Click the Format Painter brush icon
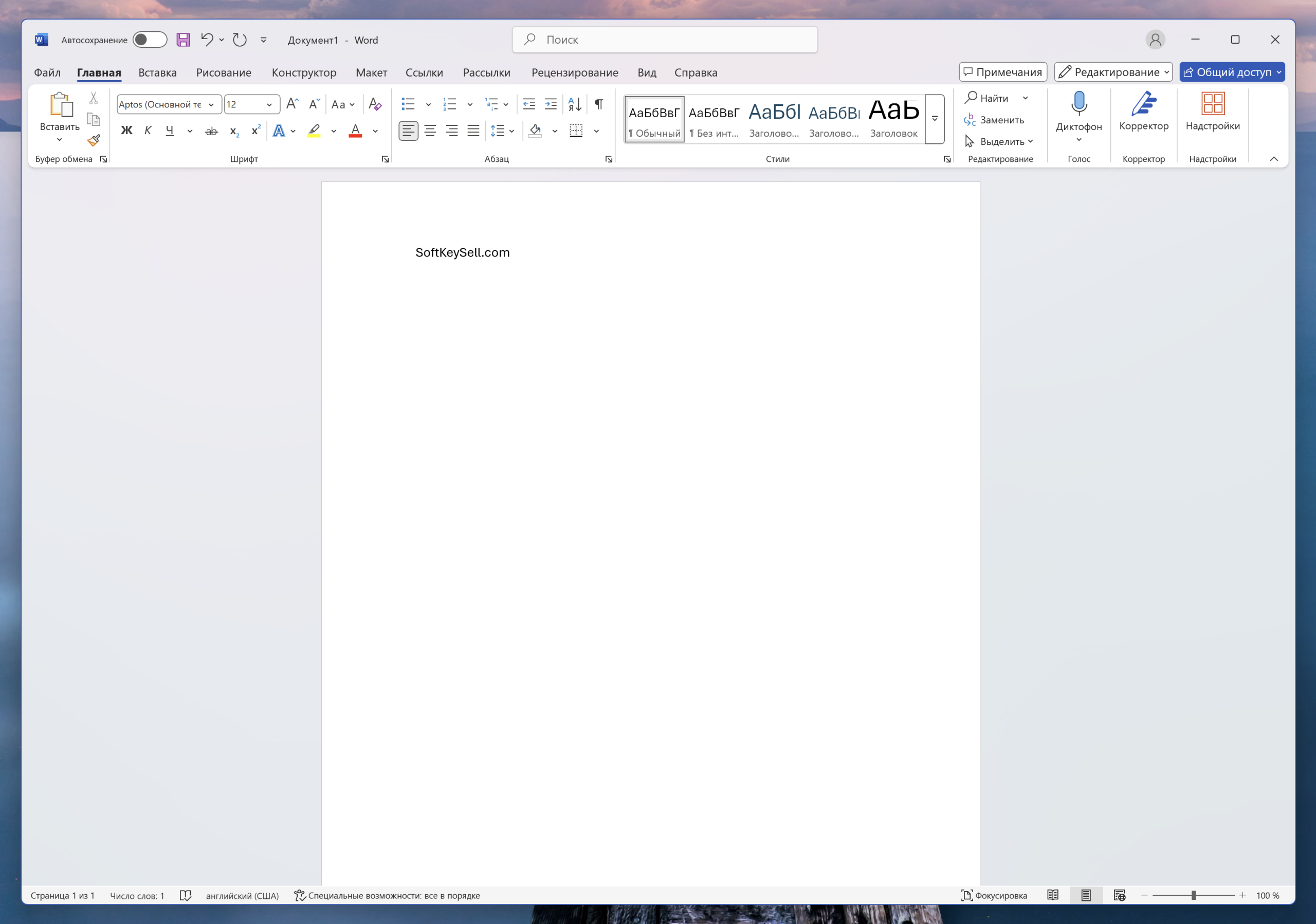 [94, 140]
